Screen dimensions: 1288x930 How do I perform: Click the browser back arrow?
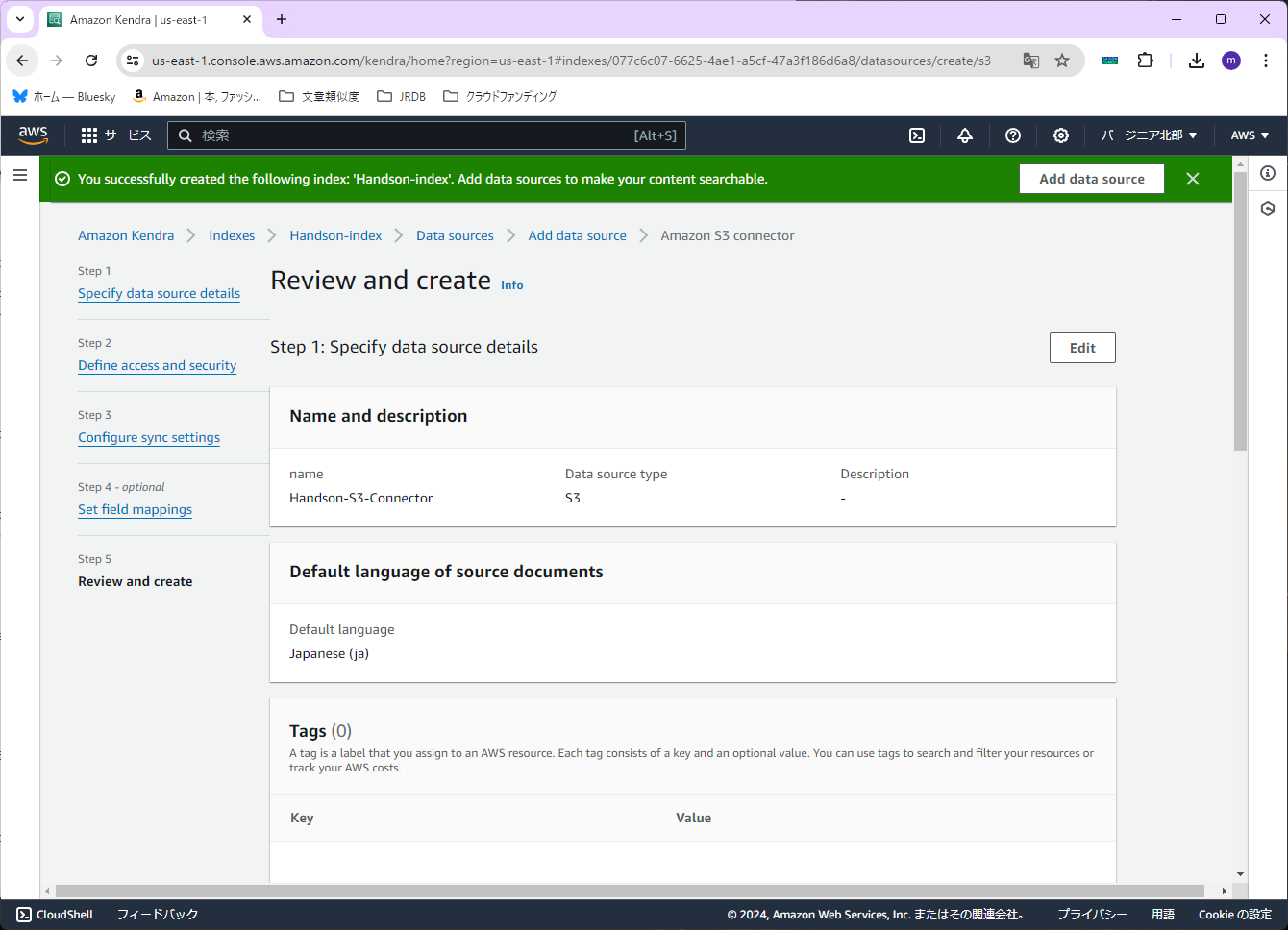(x=22, y=61)
